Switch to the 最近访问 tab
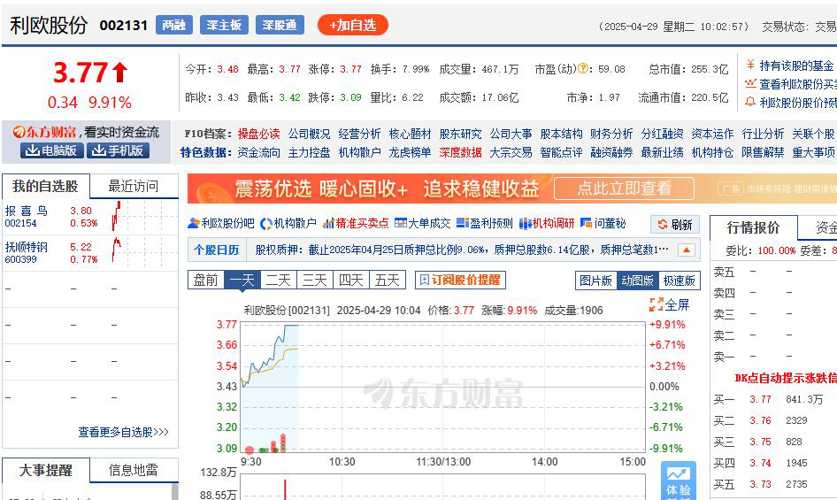Screen dimensions: 837x500 (x=133, y=186)
